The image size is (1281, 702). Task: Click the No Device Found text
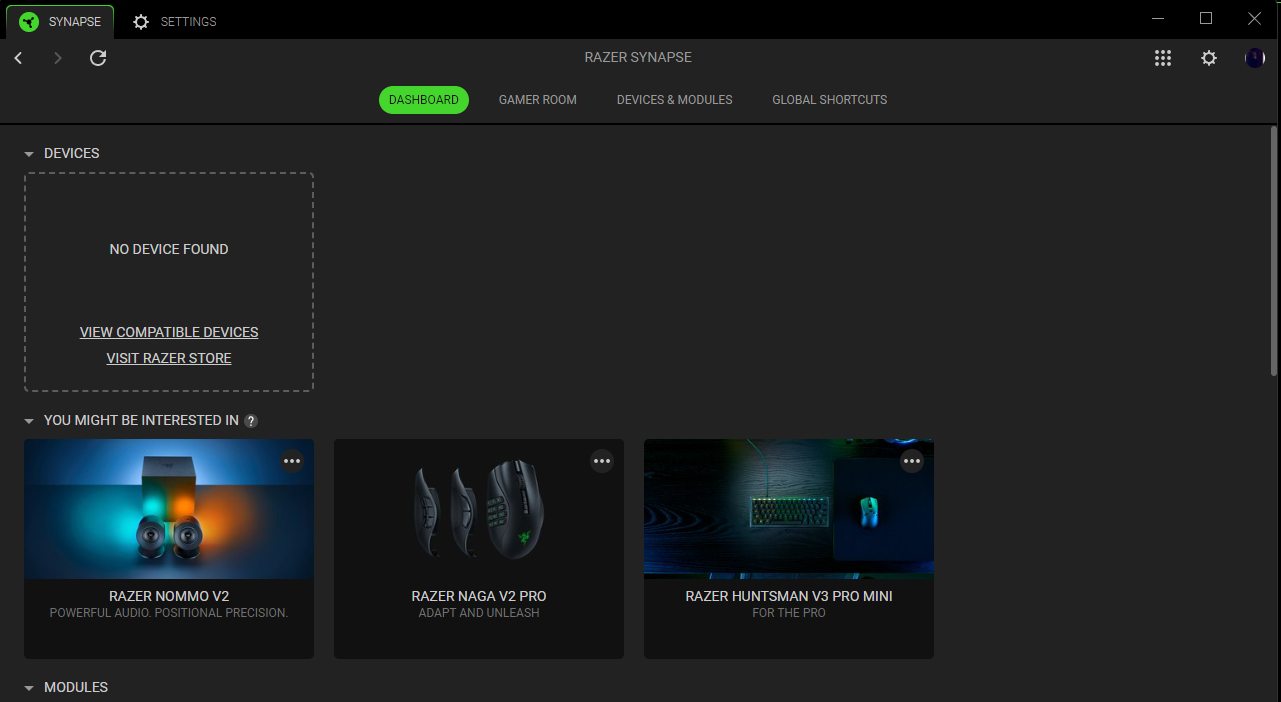coord(169,249)
